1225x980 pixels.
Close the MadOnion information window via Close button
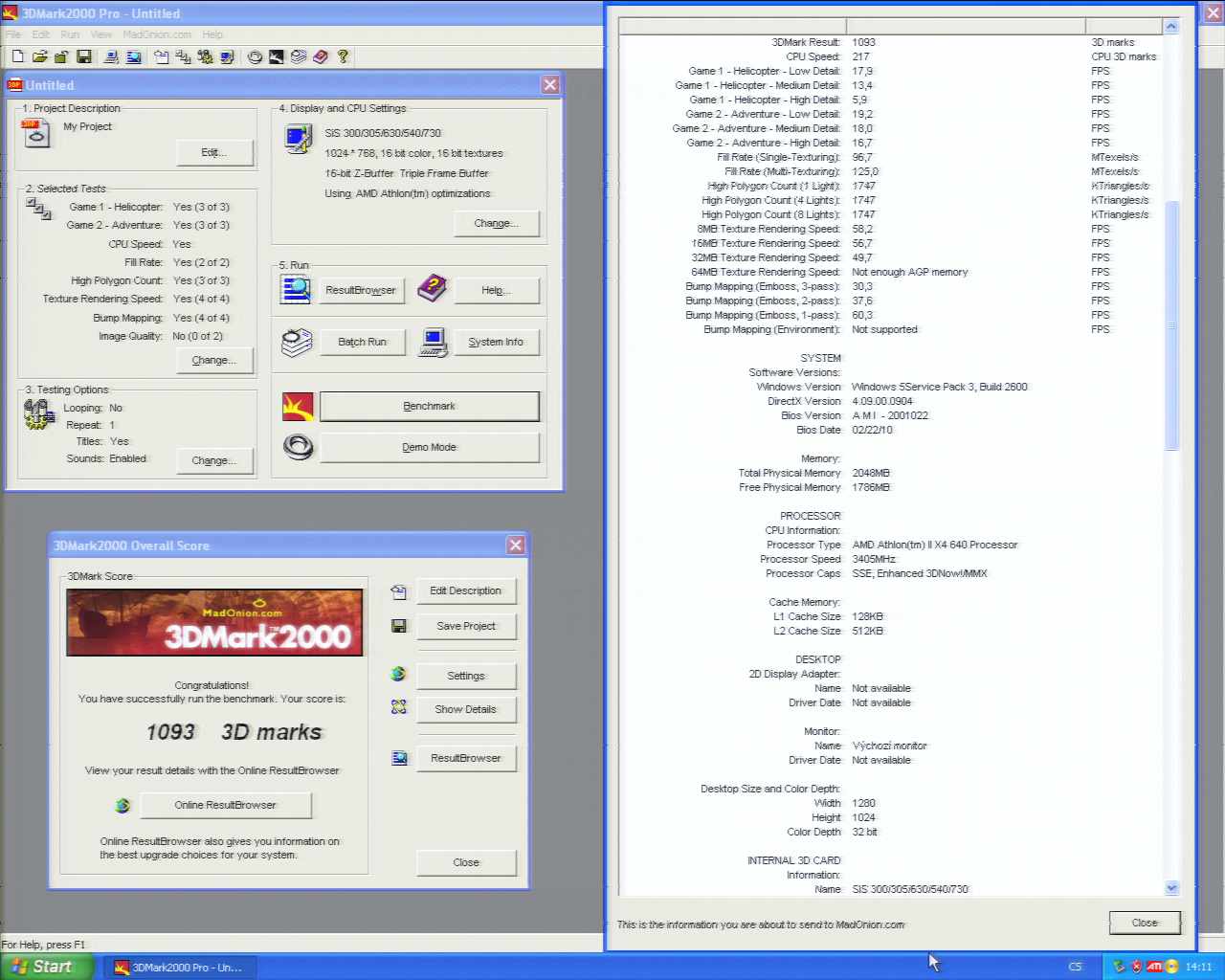coord(1145,923)
